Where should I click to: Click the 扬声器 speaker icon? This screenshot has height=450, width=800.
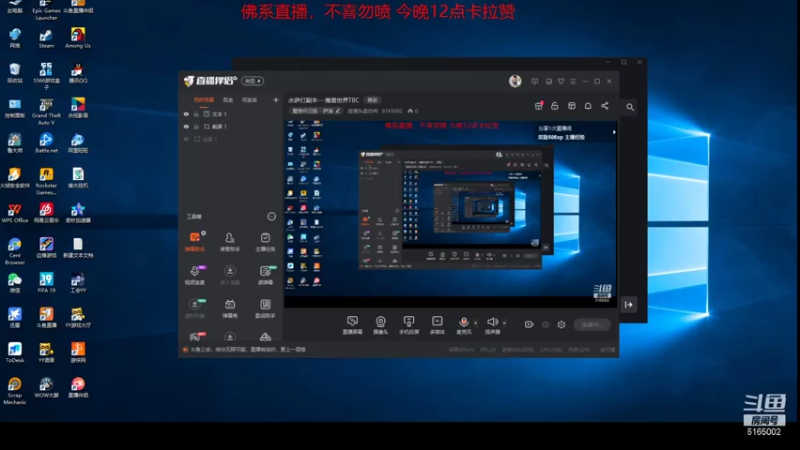click(492, 324)
